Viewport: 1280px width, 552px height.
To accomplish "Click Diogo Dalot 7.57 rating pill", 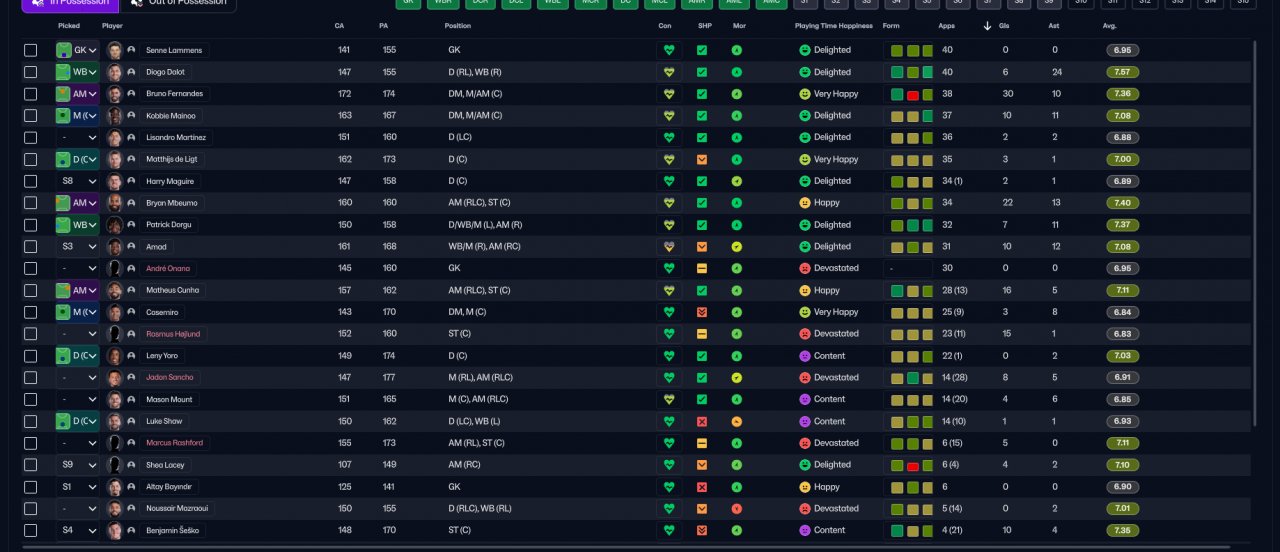I will click(1122, 72).
